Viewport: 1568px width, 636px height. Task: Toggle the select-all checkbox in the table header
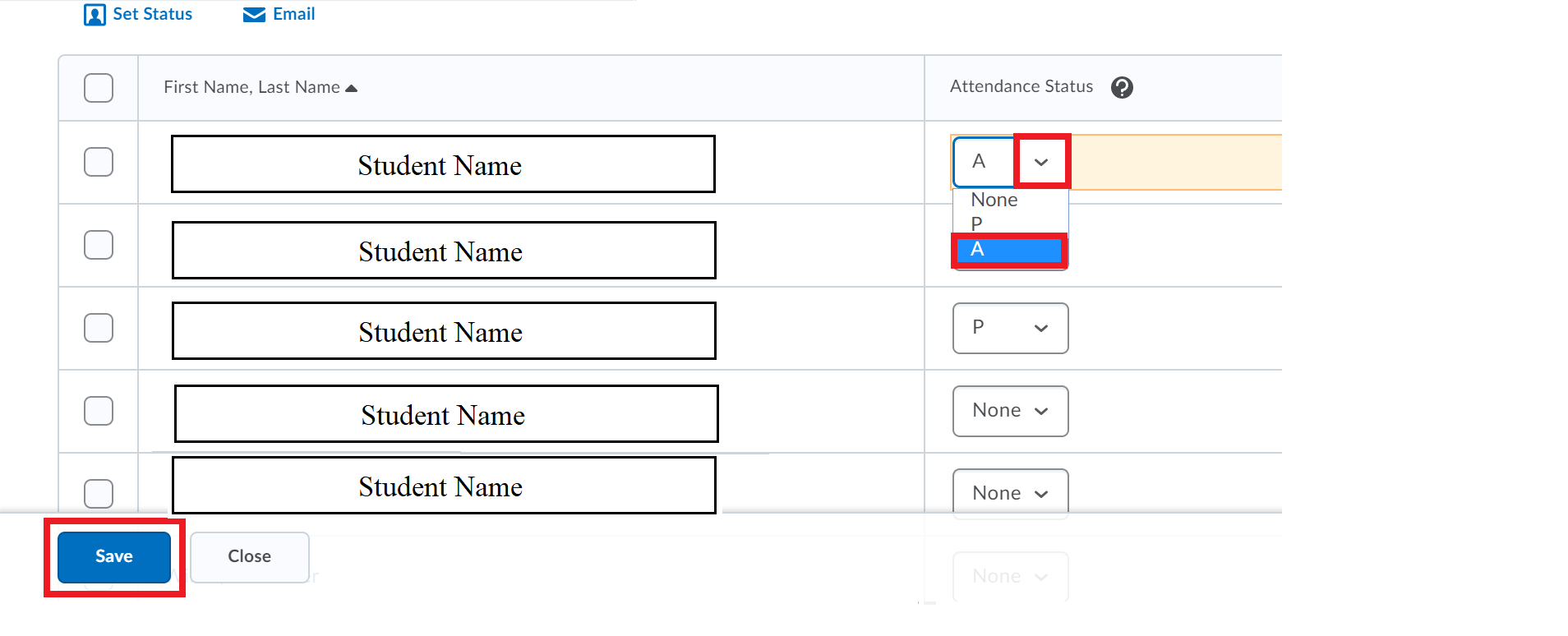tap(98, 87)
